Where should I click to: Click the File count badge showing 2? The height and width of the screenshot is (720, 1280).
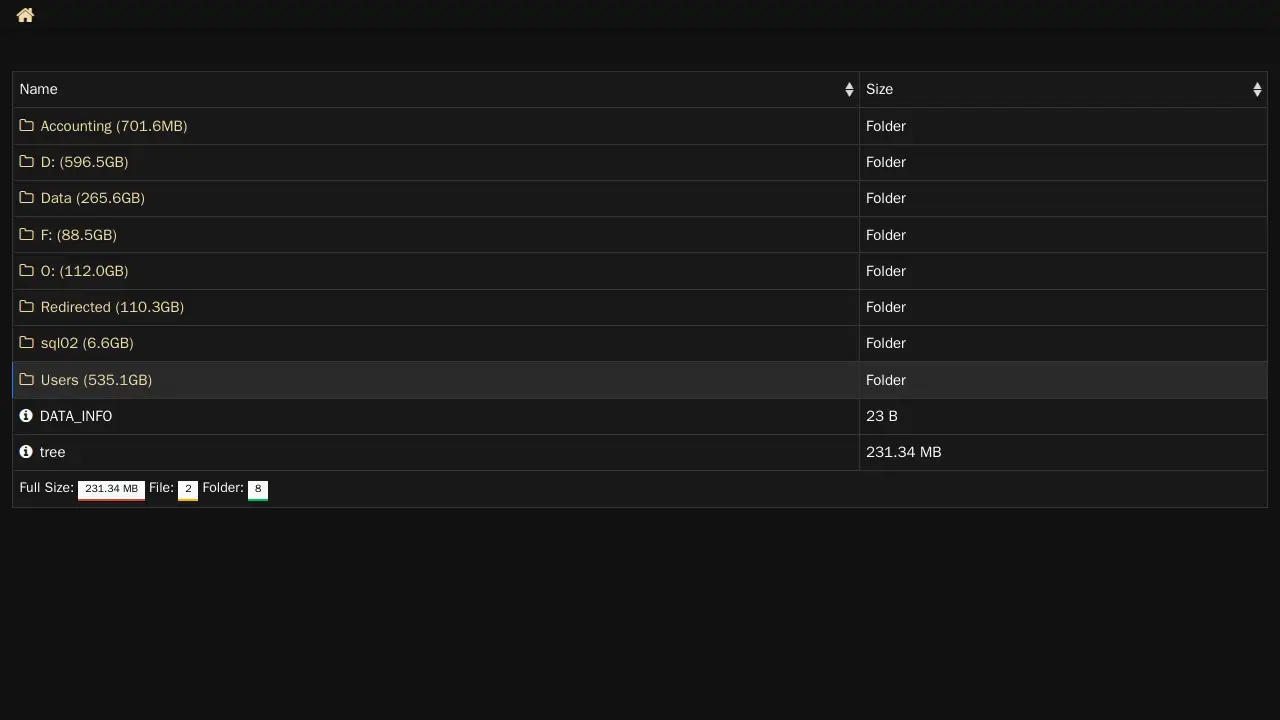pyautogui.click(x=187, y=489)
